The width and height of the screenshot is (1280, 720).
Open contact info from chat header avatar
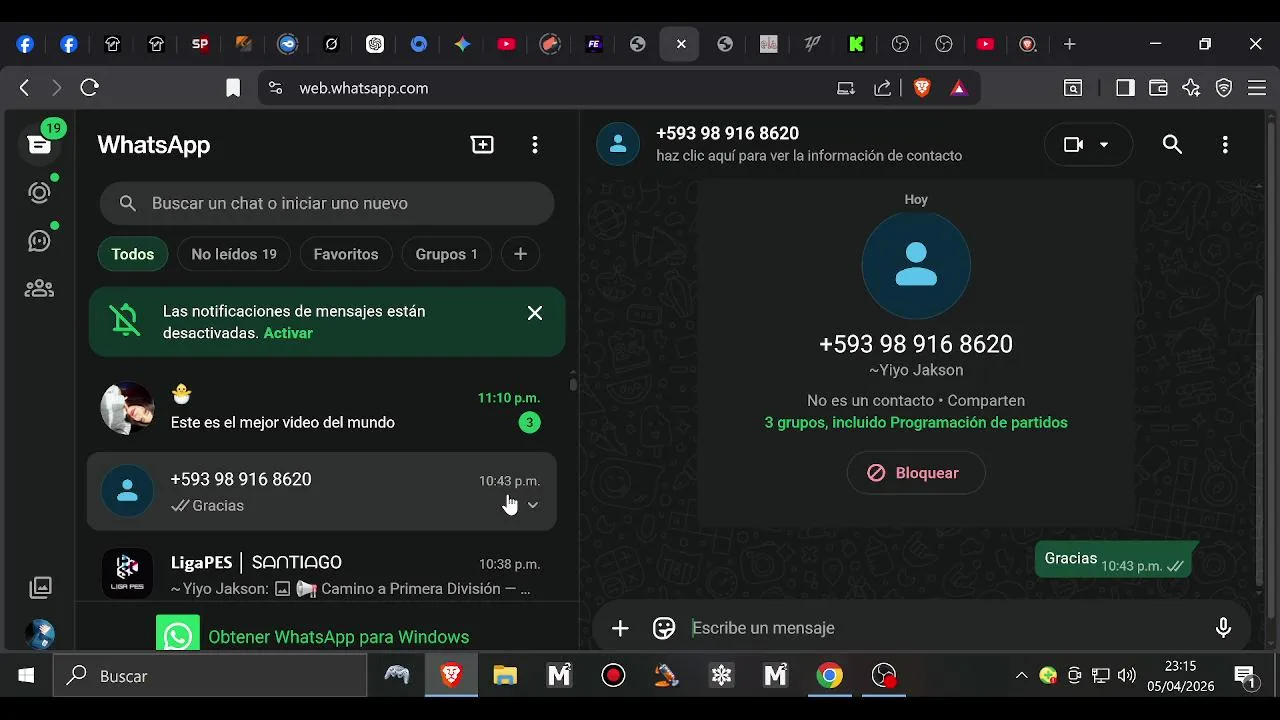click(x=618, y=144)
